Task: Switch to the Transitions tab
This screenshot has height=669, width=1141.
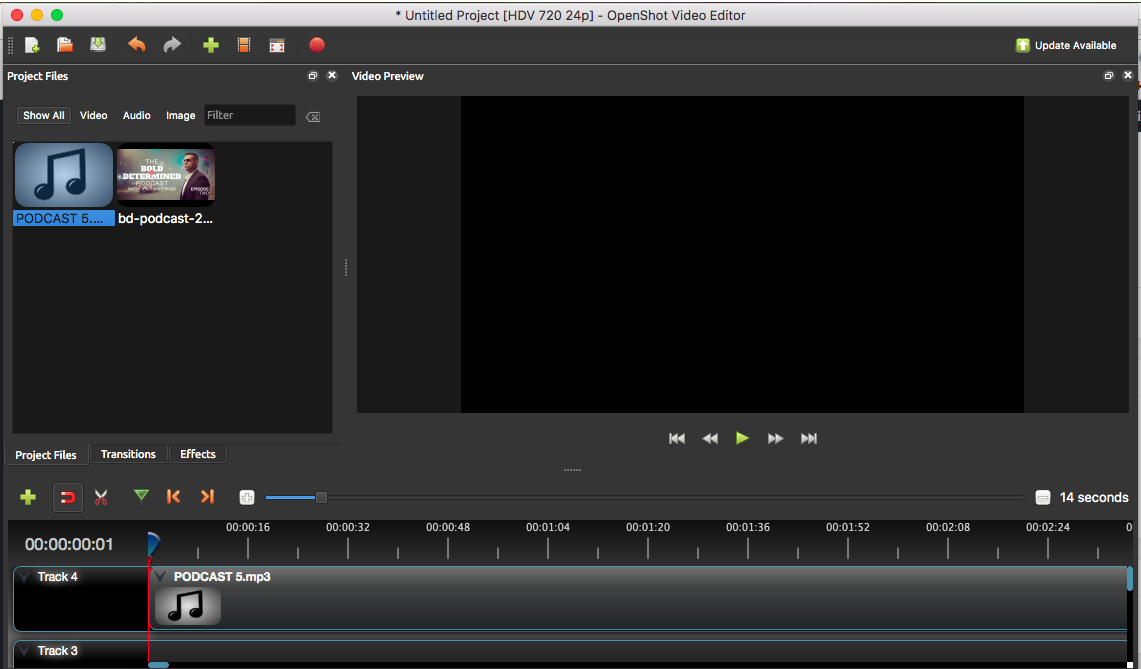Action: [x=128, y=454]
